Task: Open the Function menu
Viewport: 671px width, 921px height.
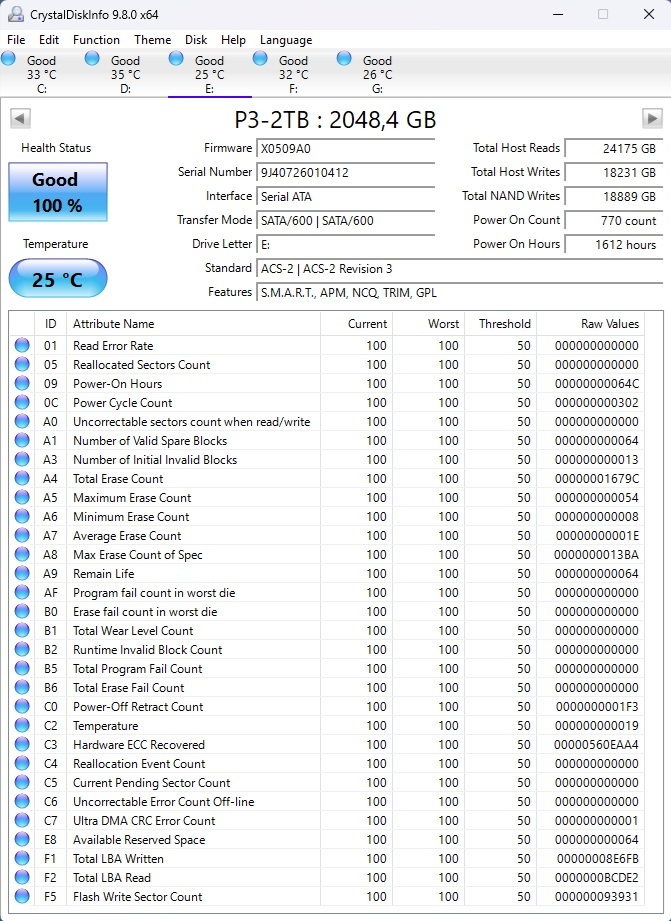Action: (x=96, y=40)
